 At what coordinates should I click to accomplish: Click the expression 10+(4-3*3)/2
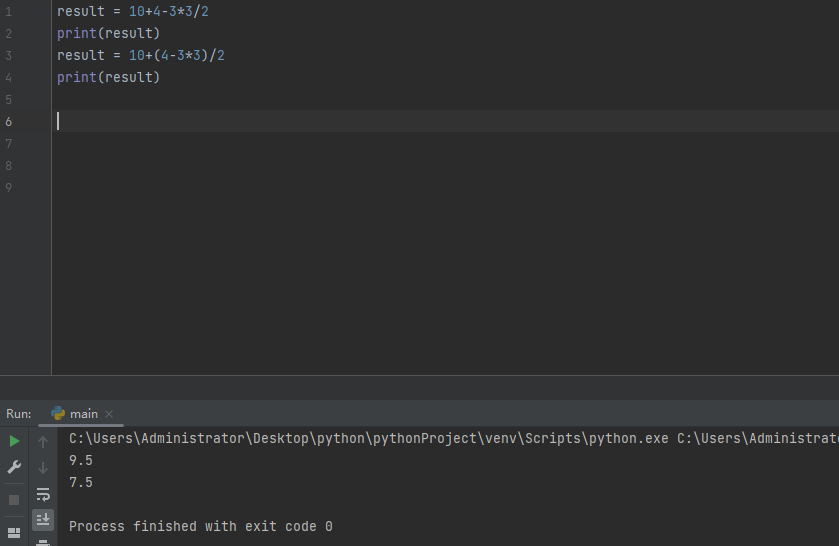[177, 55]
